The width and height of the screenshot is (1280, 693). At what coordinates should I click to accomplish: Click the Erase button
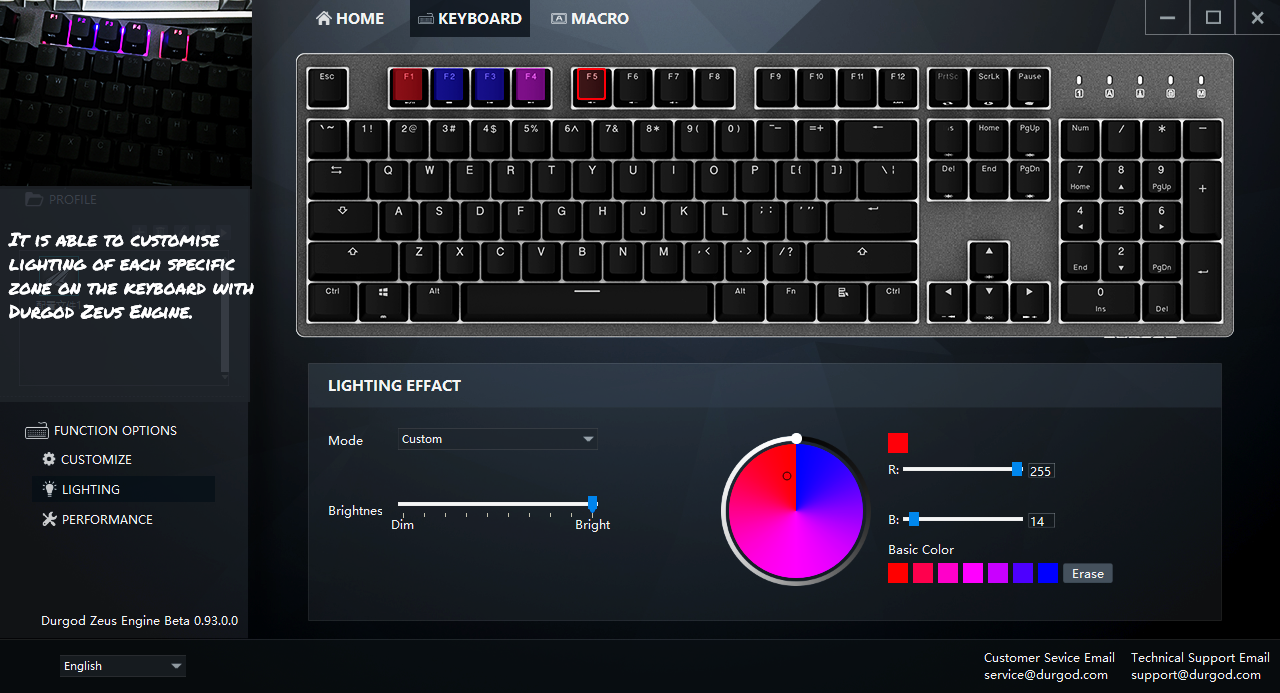coord(1088,573)
